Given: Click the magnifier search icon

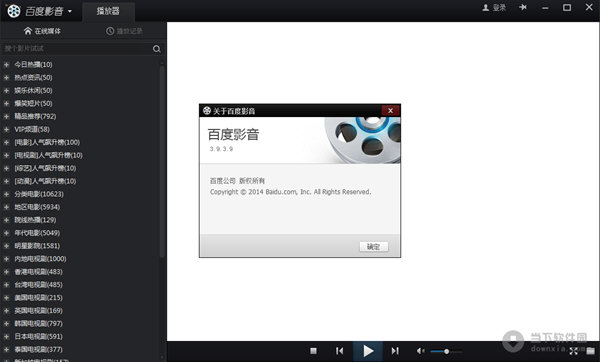Looking at the screenshot, I should pyautogui.click(x=157, y=49).
